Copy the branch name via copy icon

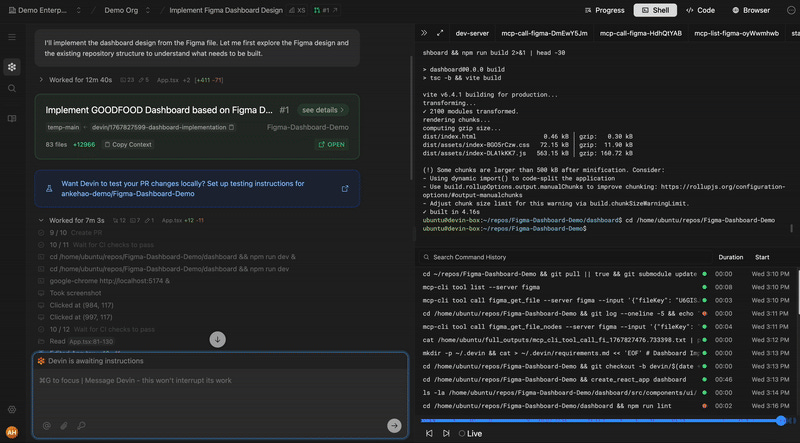coord(232,127)
